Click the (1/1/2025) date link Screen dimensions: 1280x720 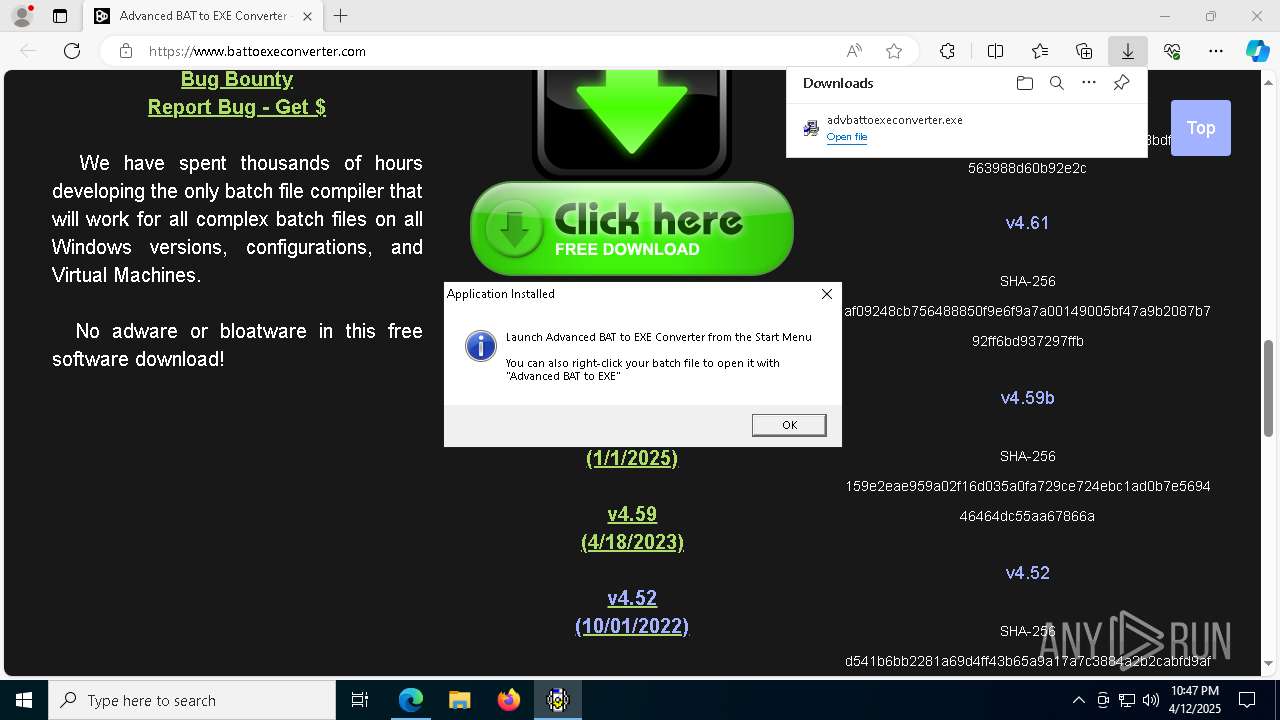[632, 458]
